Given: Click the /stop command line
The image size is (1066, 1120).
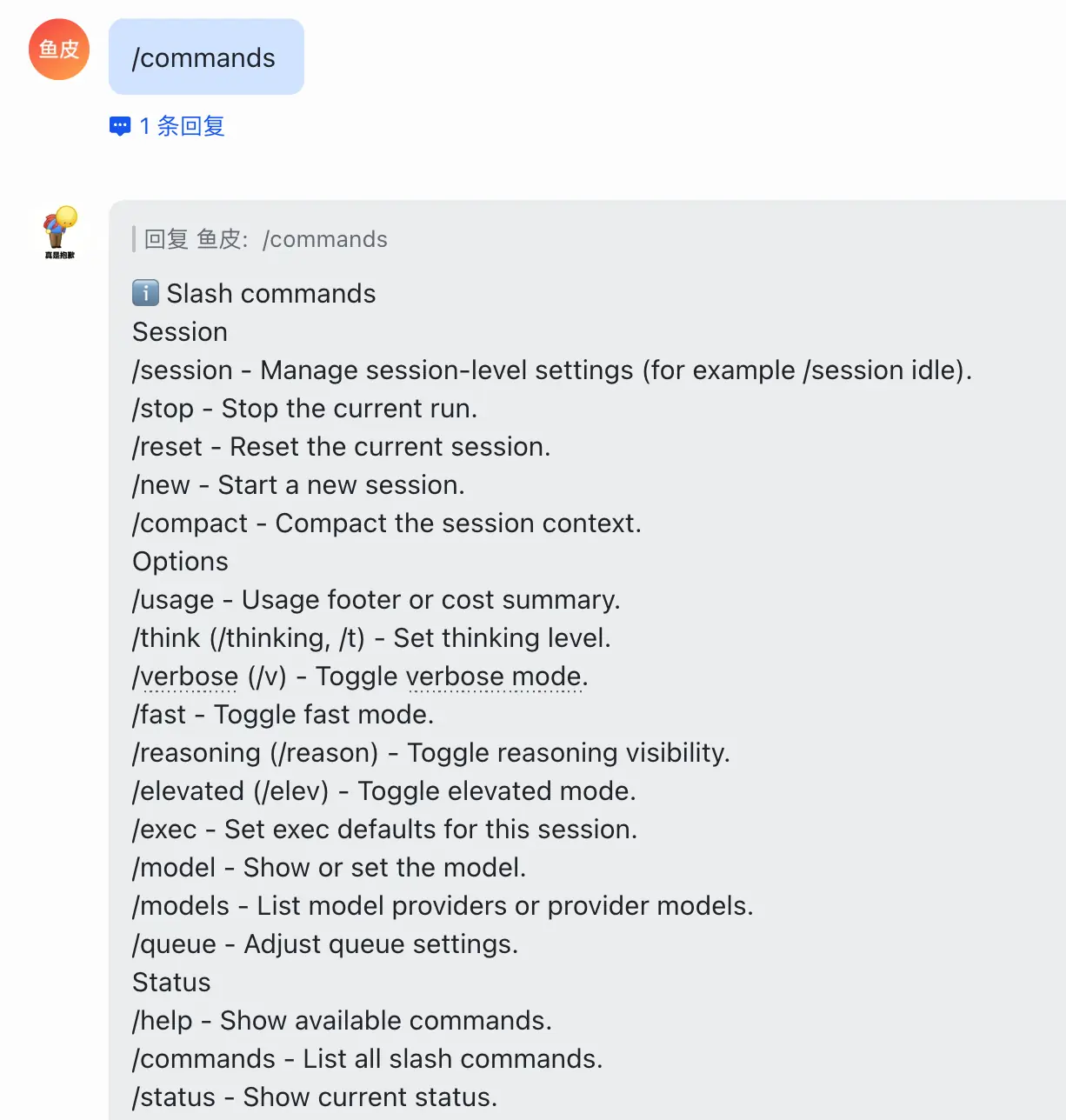Looking at the screenshot, I should 304,409.
